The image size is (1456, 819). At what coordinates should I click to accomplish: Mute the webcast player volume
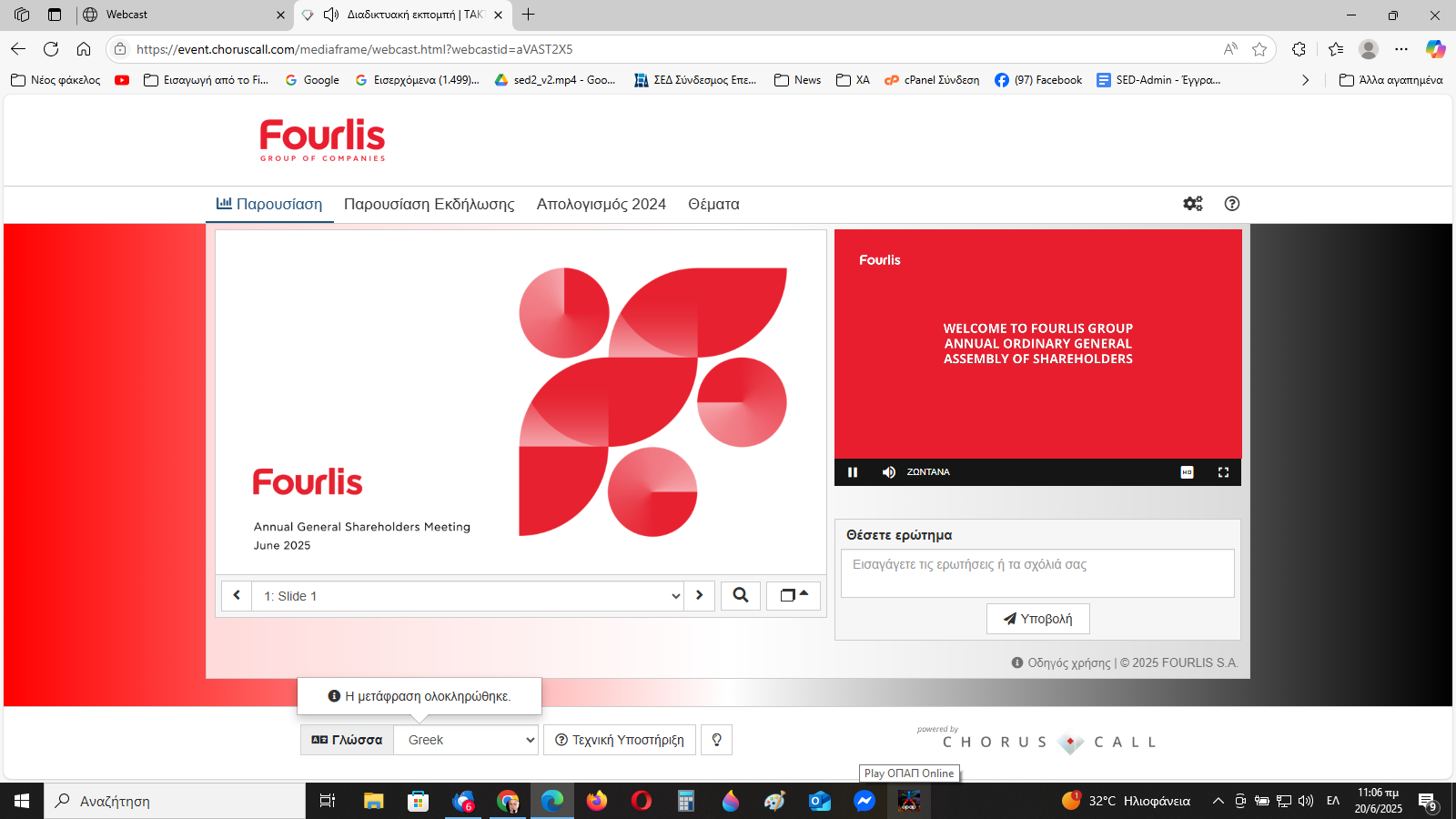(889, 472)
